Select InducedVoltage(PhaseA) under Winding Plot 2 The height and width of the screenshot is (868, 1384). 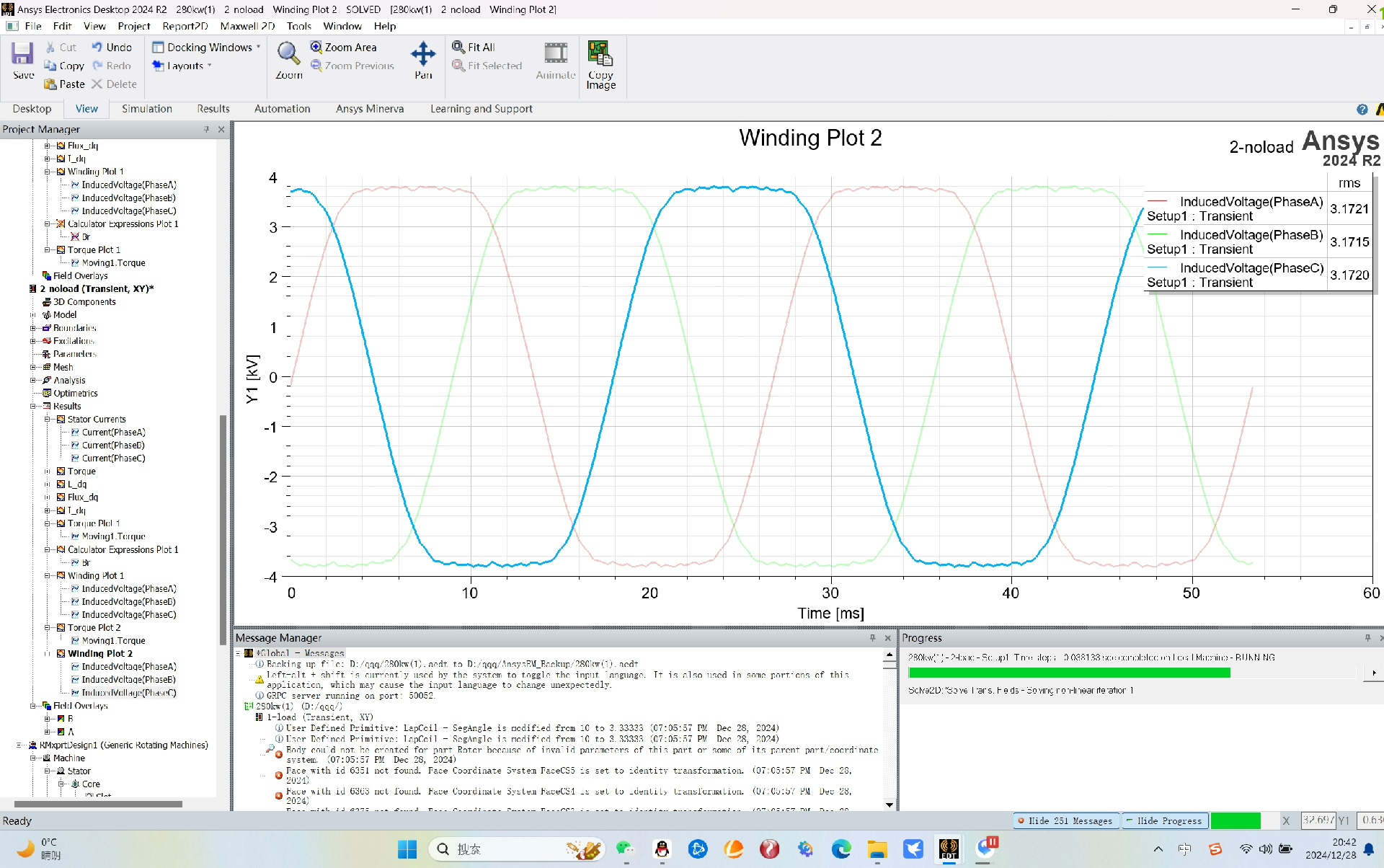click(x=128, y=667)
